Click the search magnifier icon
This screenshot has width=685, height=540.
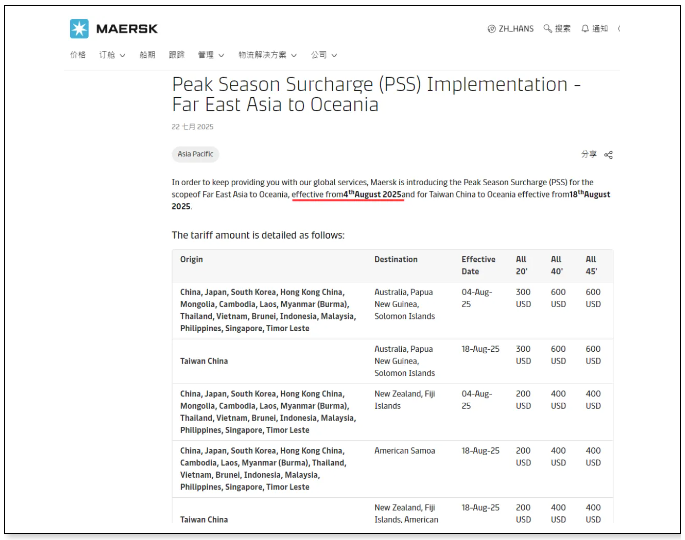pos(547,29)
